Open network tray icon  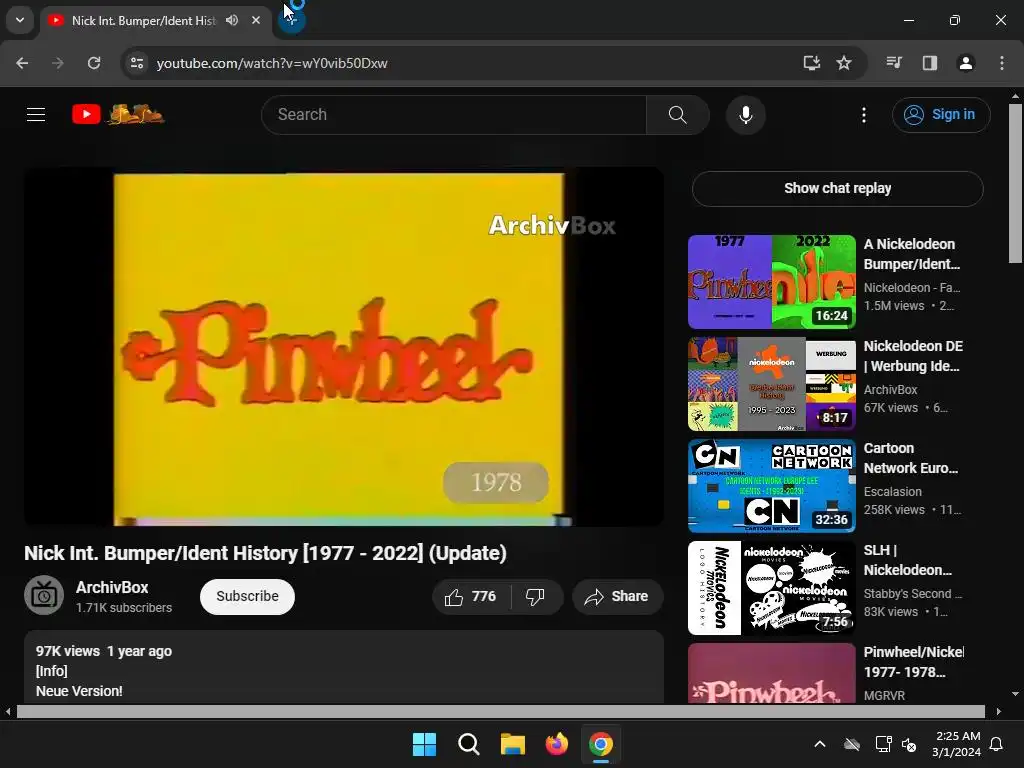pyautogui.click(x=883, y=744)
